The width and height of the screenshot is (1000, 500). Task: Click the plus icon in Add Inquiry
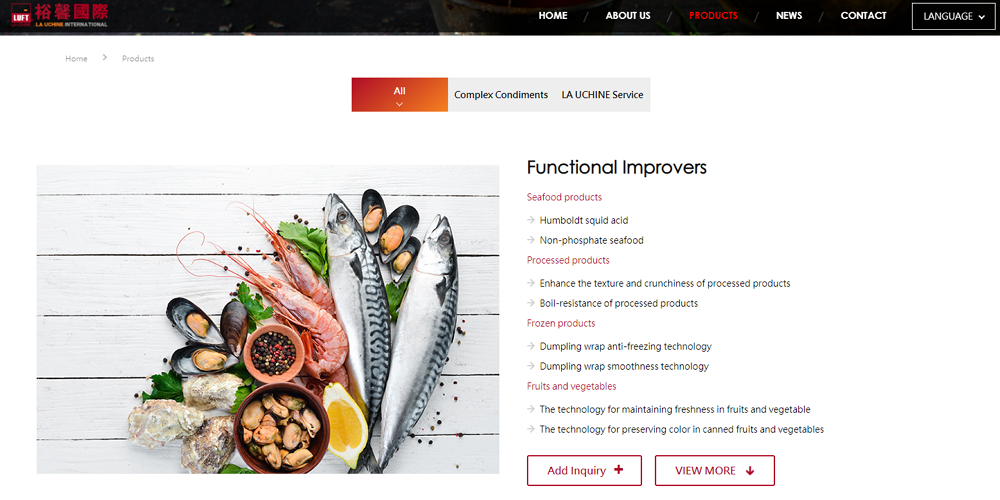pyautogui.click(x=618, y=470)
